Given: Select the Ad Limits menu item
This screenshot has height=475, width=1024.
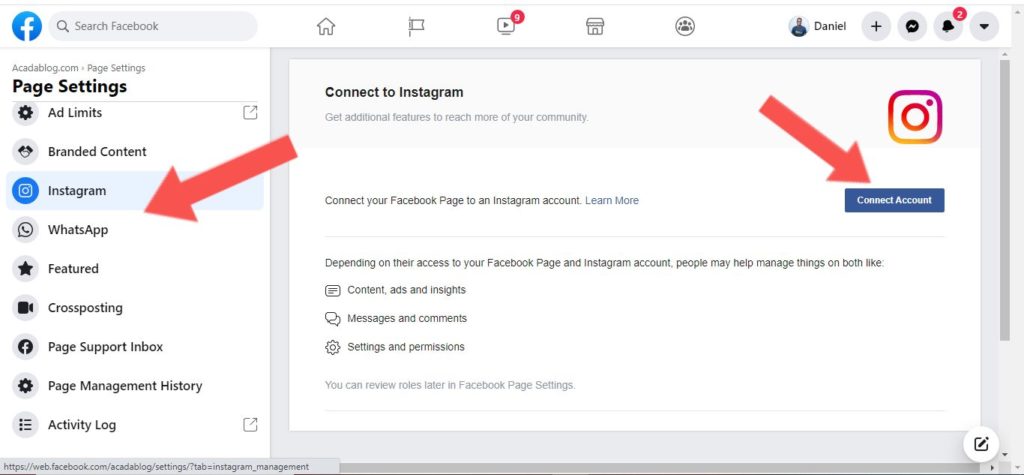Looking at the screenshot, I should (x=135, y=113).
